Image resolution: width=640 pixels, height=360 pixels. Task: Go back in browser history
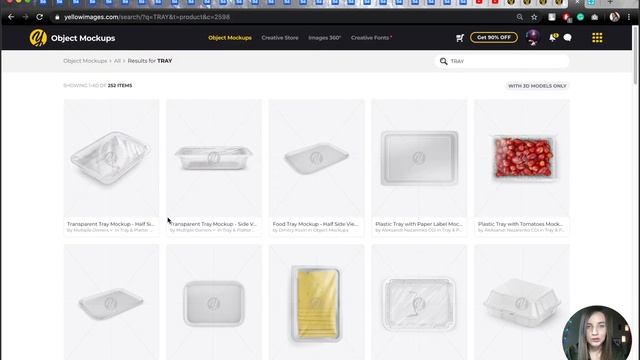tap(11, 17)
